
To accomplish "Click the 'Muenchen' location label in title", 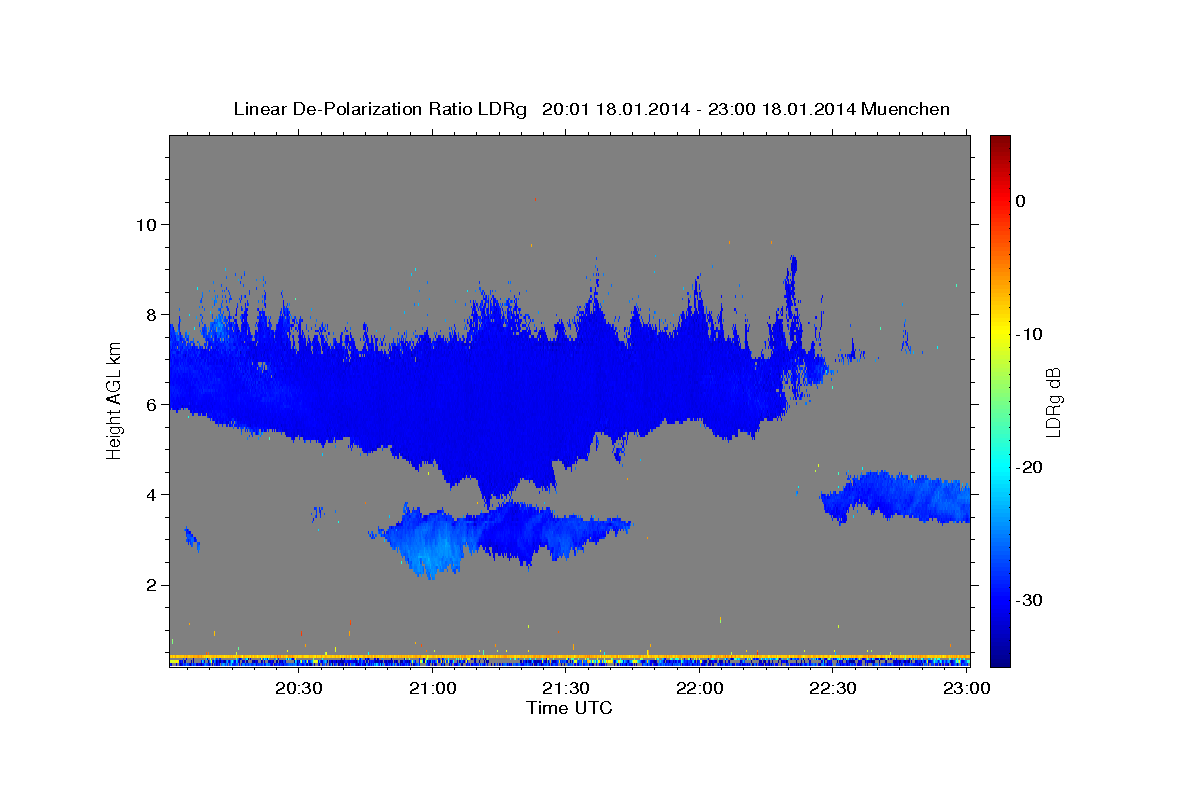I will click(905, 109).
